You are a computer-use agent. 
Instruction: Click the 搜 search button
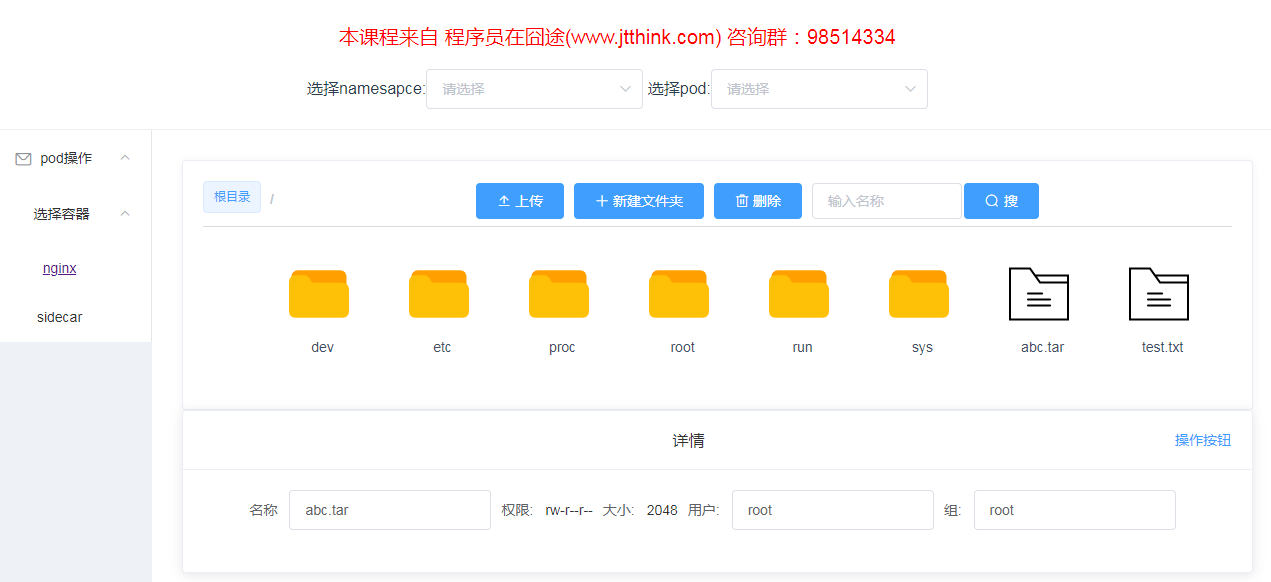[1001, 201]
